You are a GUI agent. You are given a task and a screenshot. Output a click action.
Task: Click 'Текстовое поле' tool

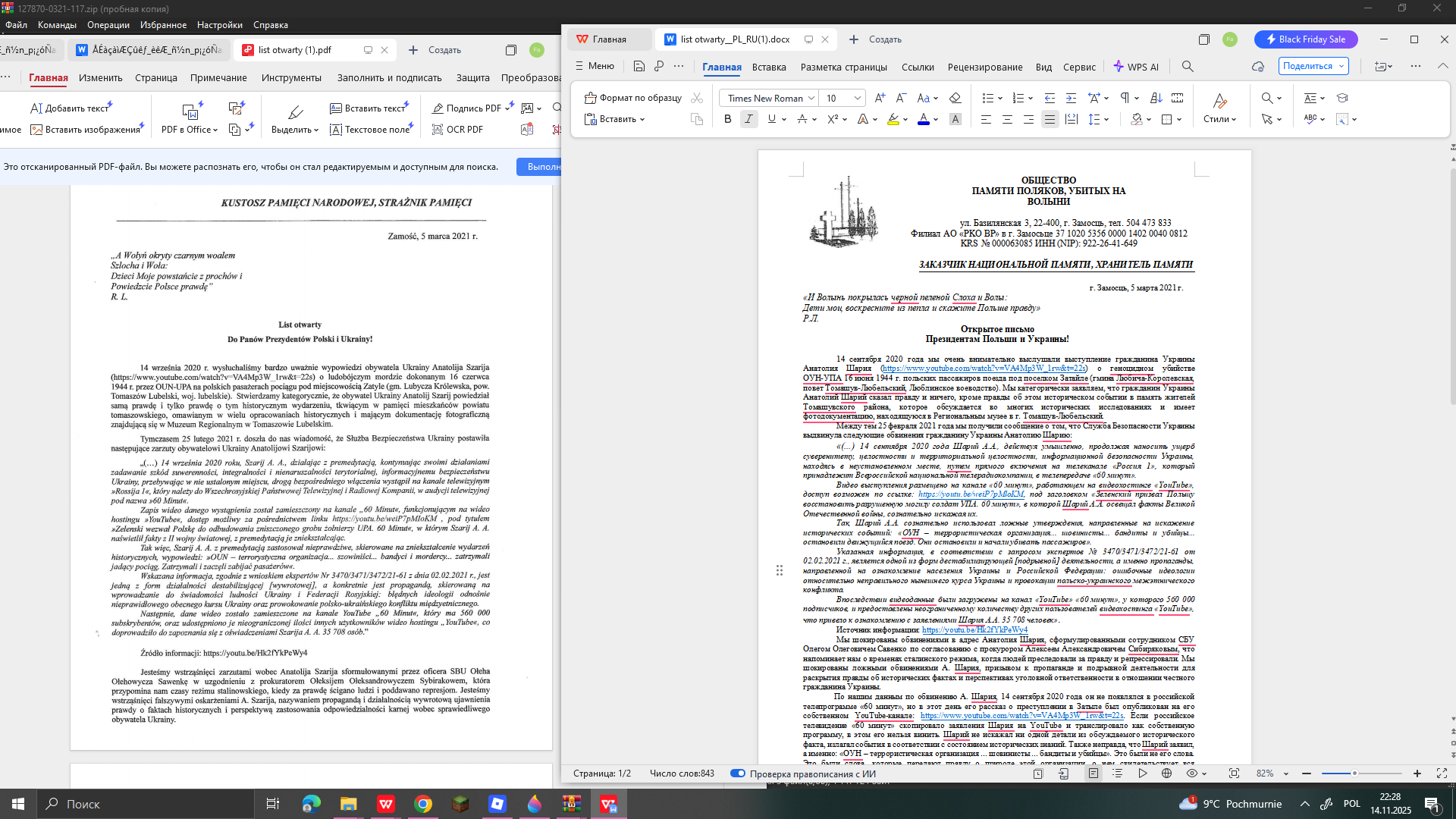pos(370,130)
